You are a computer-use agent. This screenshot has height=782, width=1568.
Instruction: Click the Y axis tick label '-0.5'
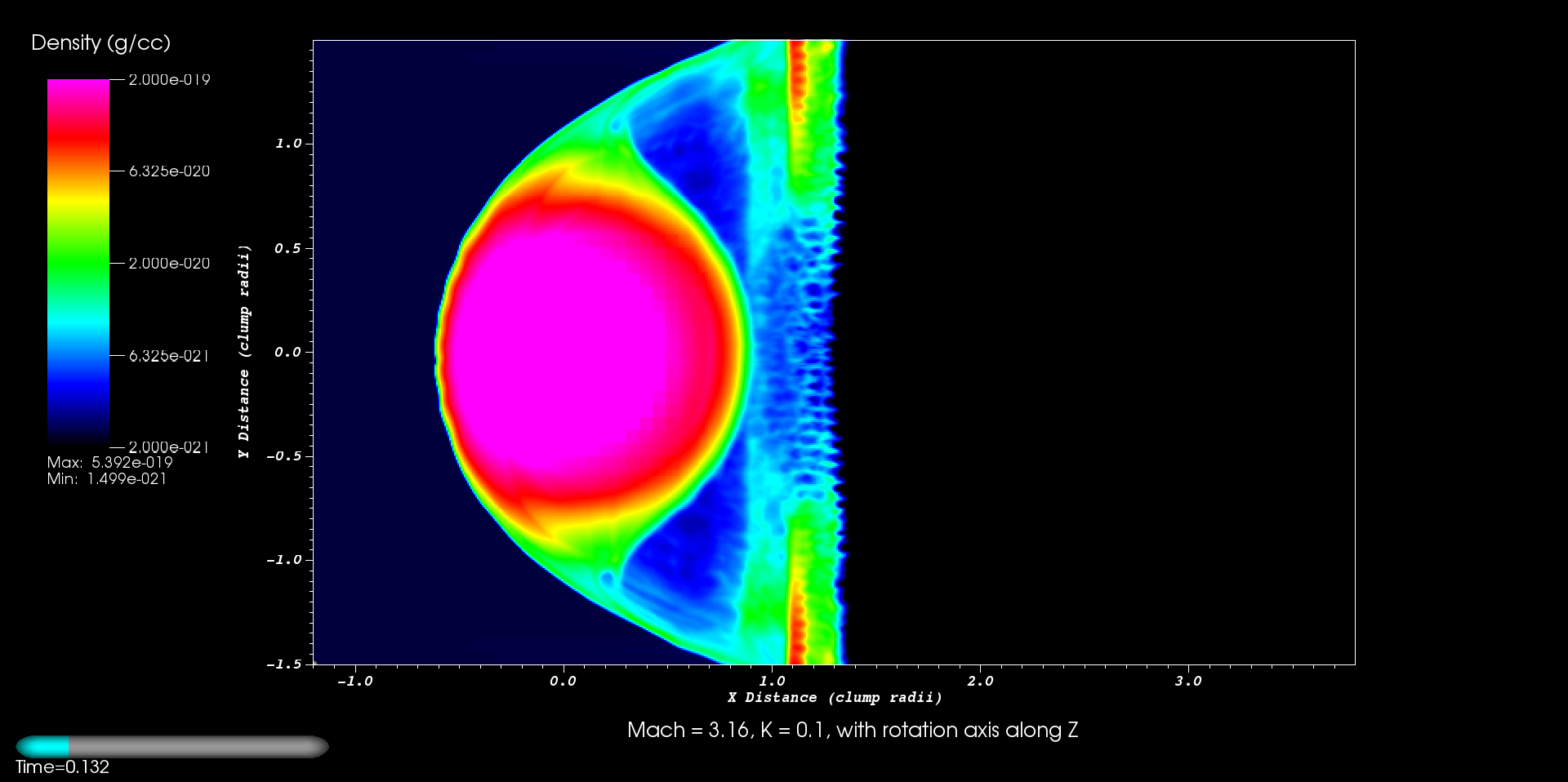[283, 456]
